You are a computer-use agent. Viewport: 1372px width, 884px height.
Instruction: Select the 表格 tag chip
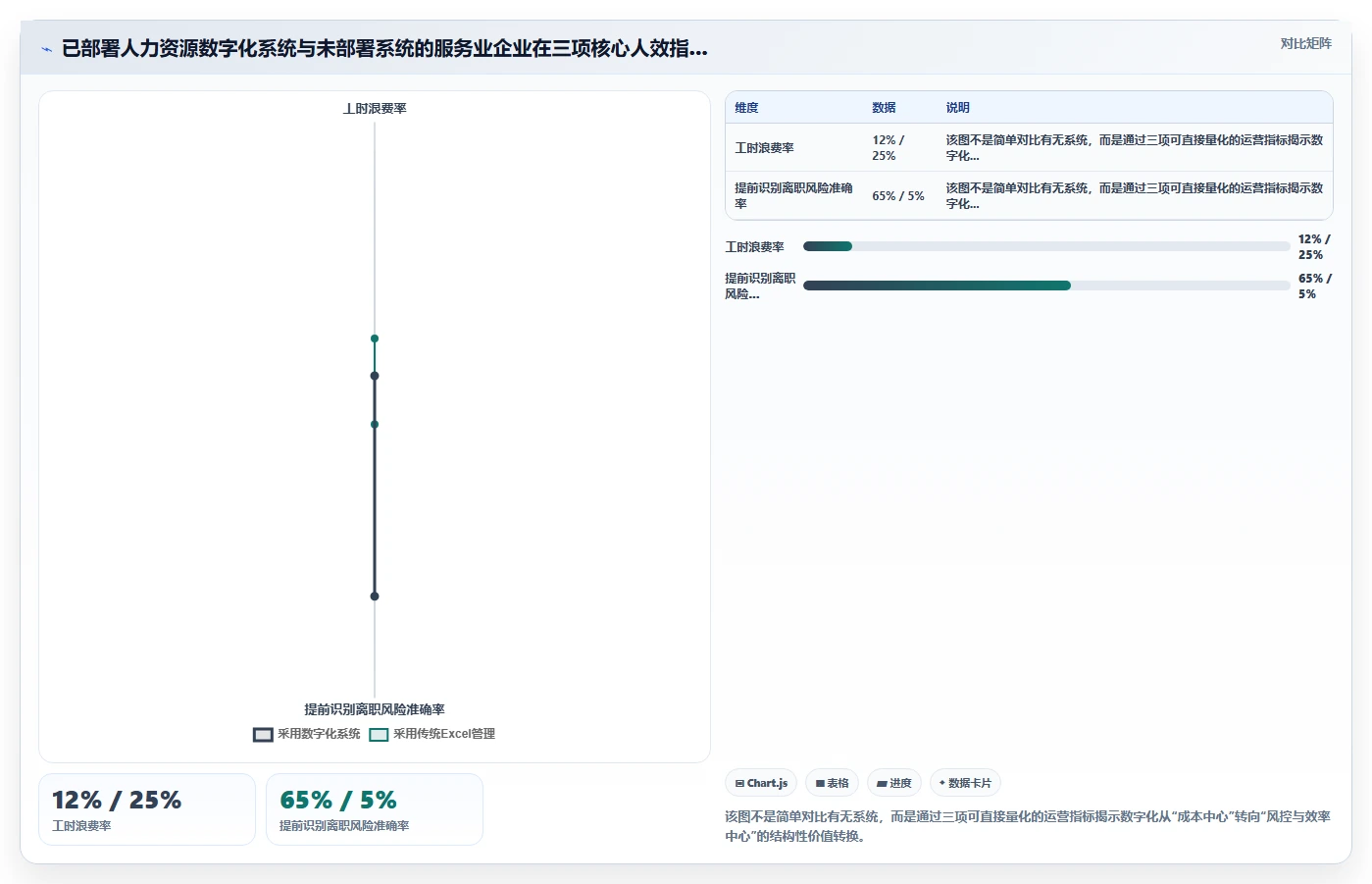pos(833,783)
